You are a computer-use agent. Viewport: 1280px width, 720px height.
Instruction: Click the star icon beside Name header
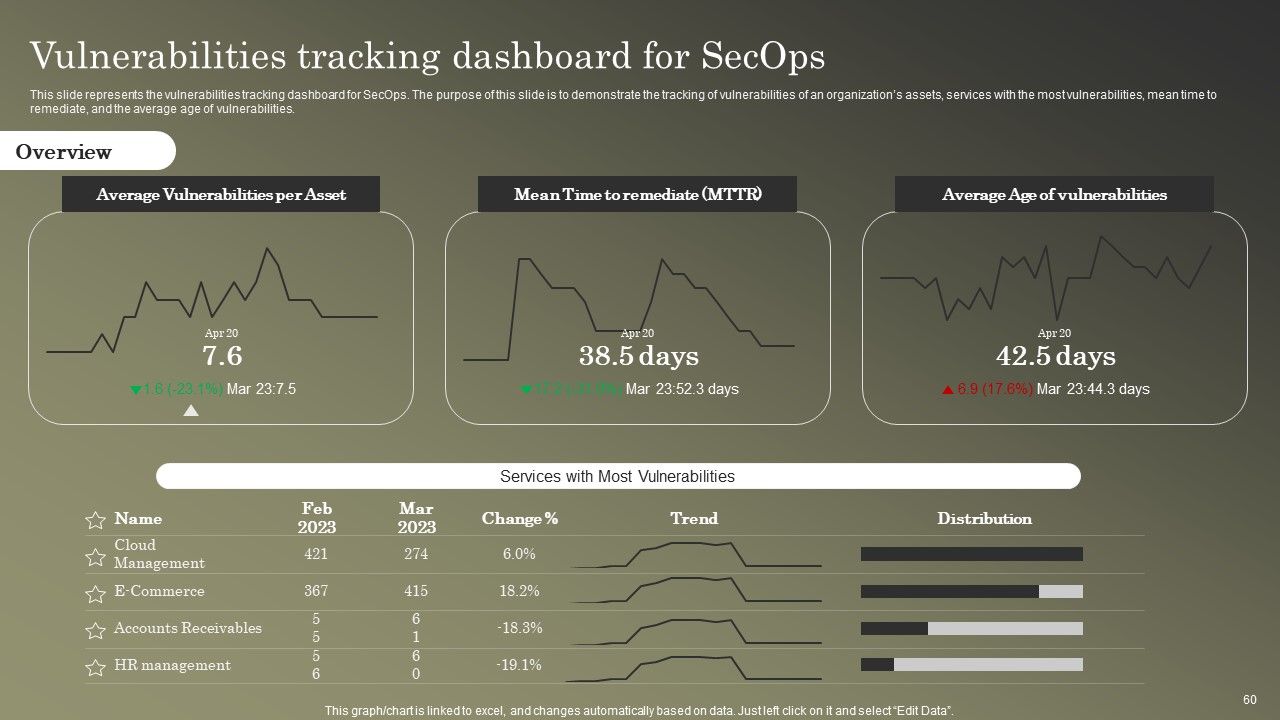point(95,520)
